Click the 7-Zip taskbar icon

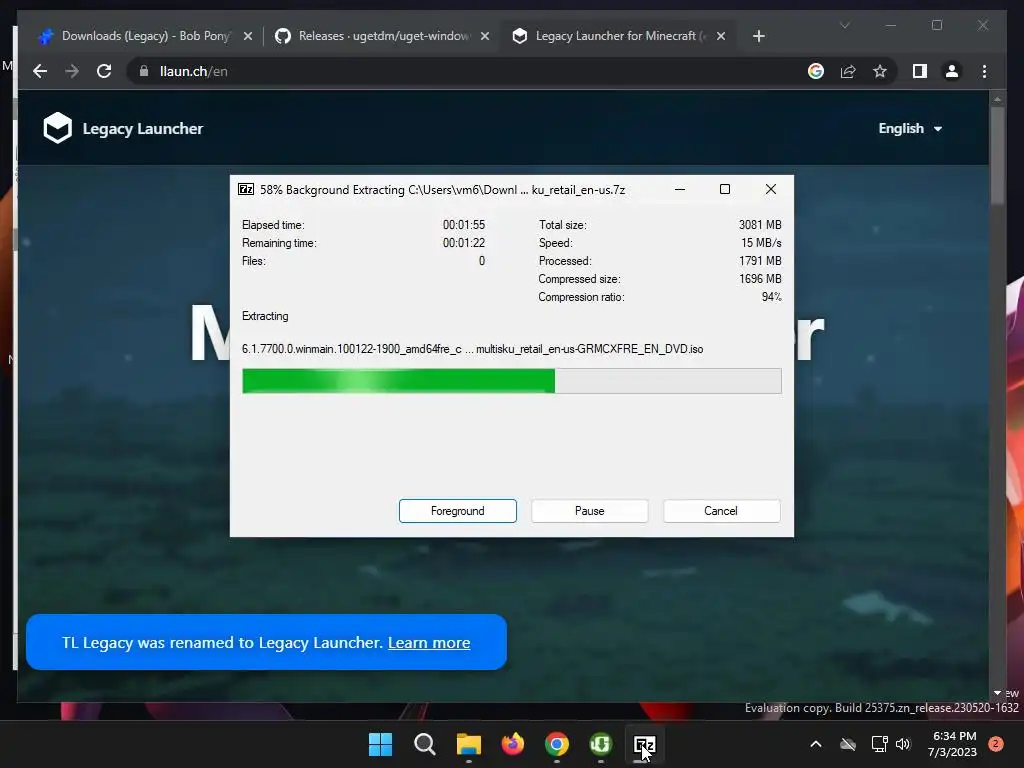click(x=645, y=744)
